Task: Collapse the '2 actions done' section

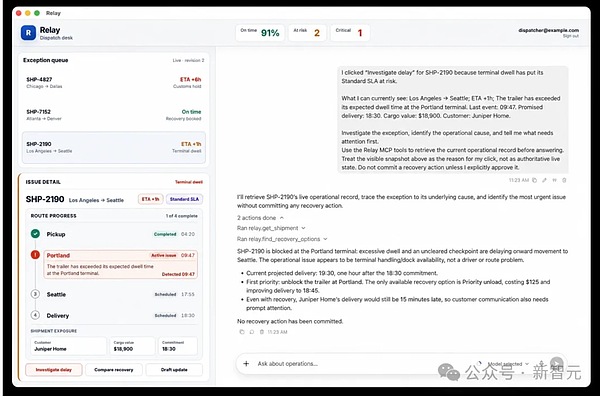Action: (x=261, y=218)
